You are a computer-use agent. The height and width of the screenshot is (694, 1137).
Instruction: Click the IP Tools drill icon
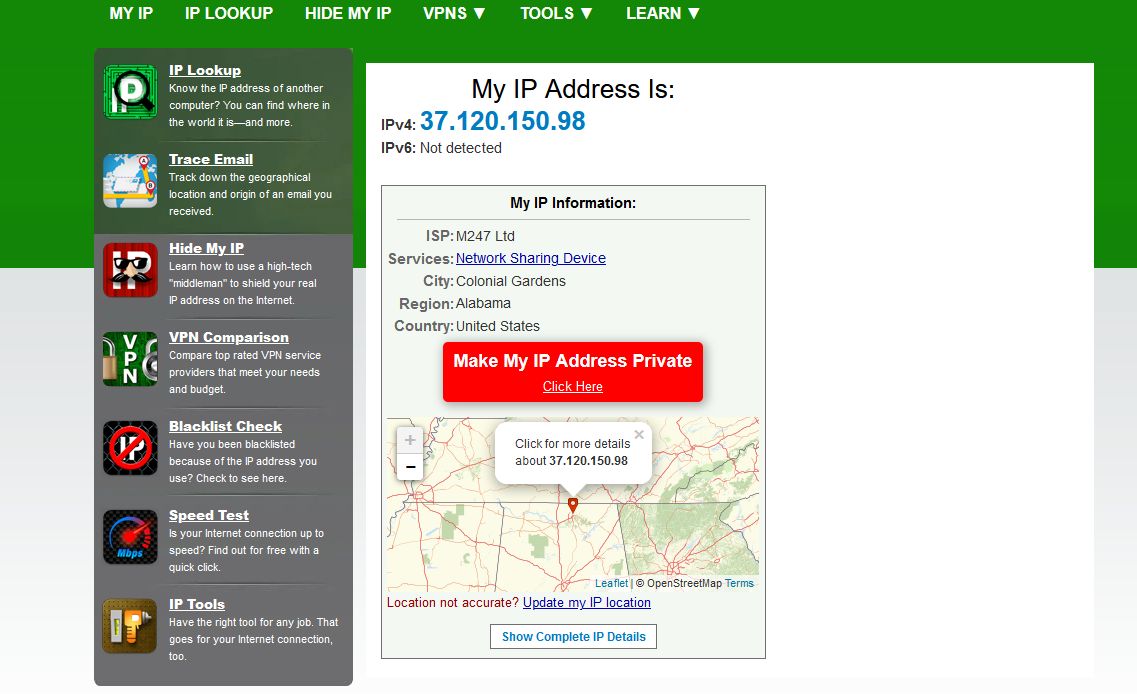coord(130,626)
